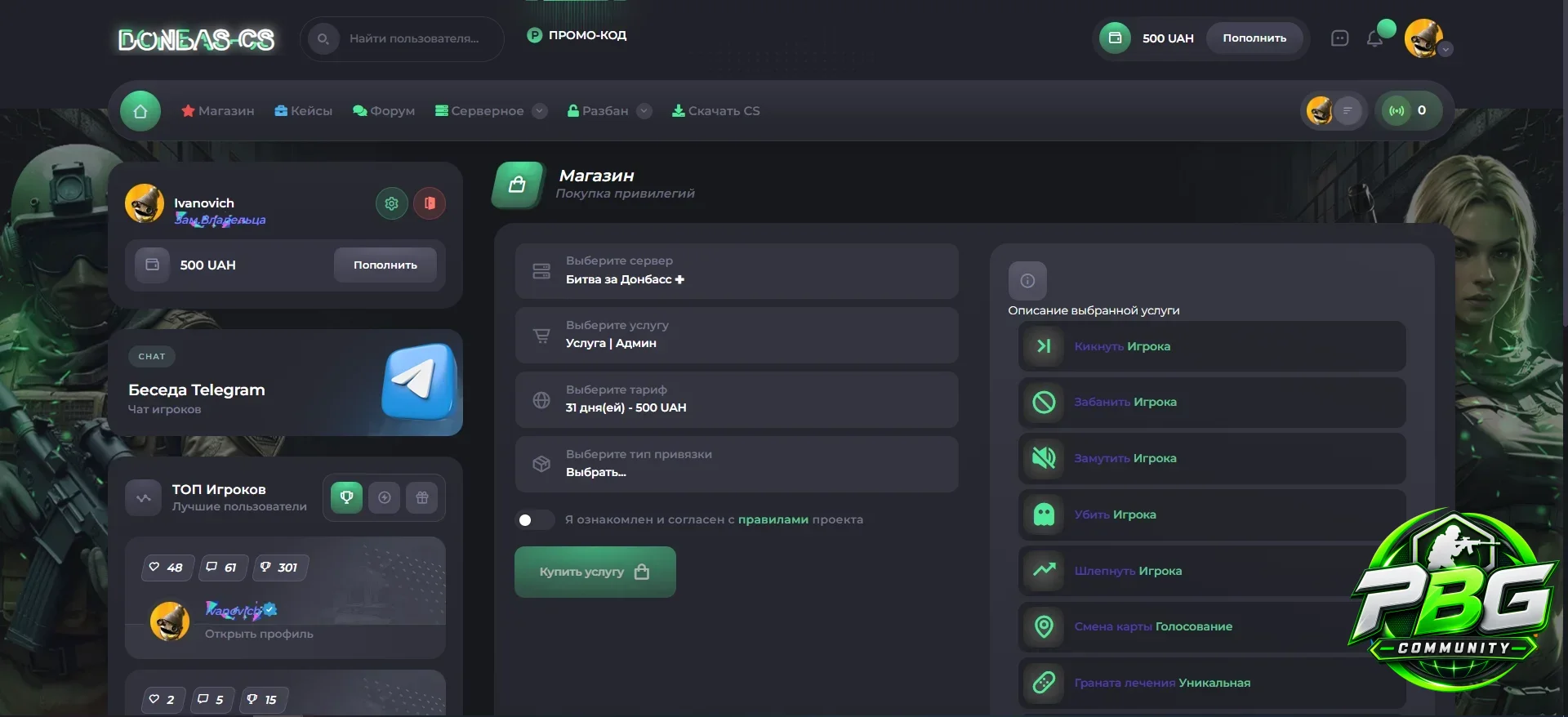Open the notifications bell
The height and width of the screenshot is (717, 1568).
[1374, 38]
